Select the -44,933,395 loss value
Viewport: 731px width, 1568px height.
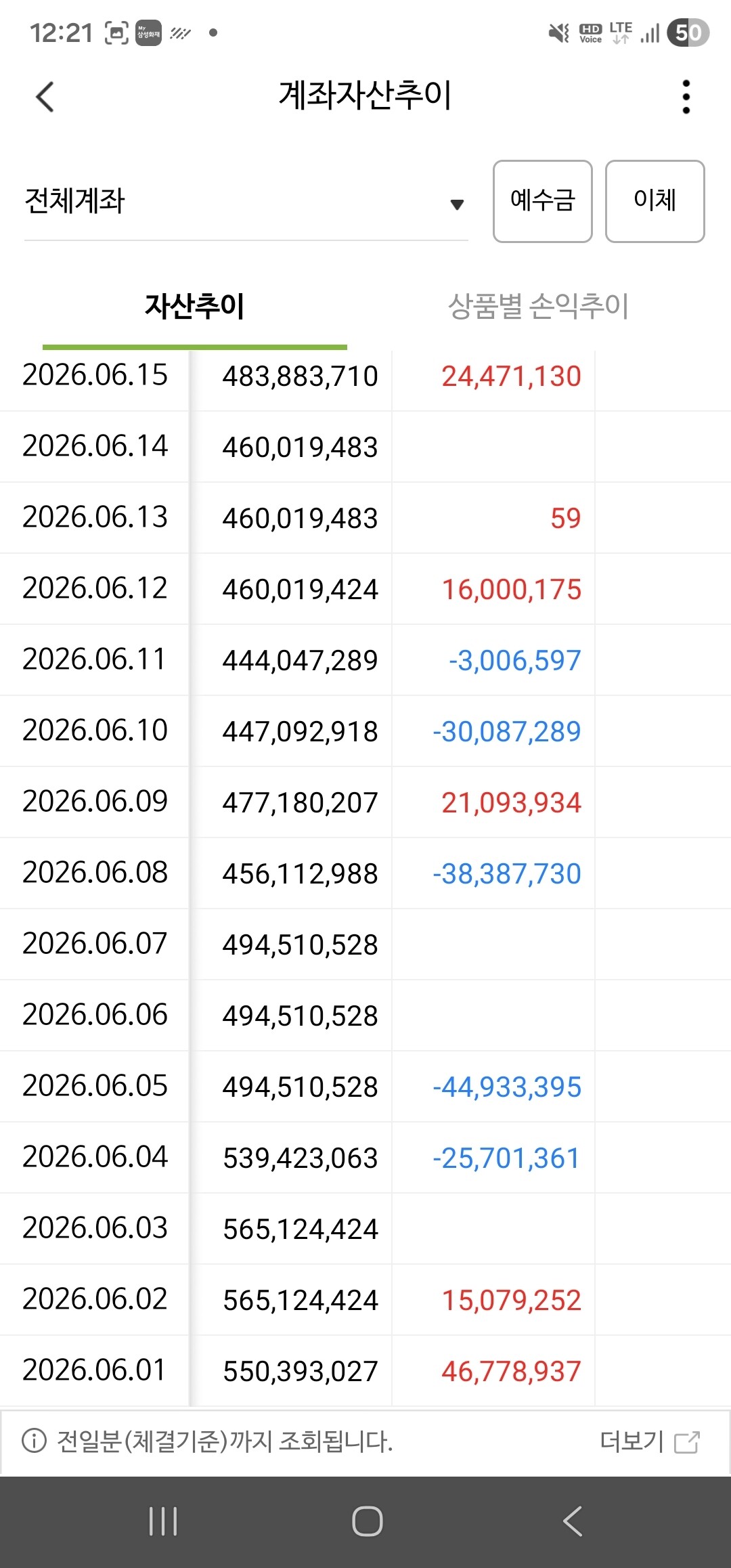(x=507, y=1087)
